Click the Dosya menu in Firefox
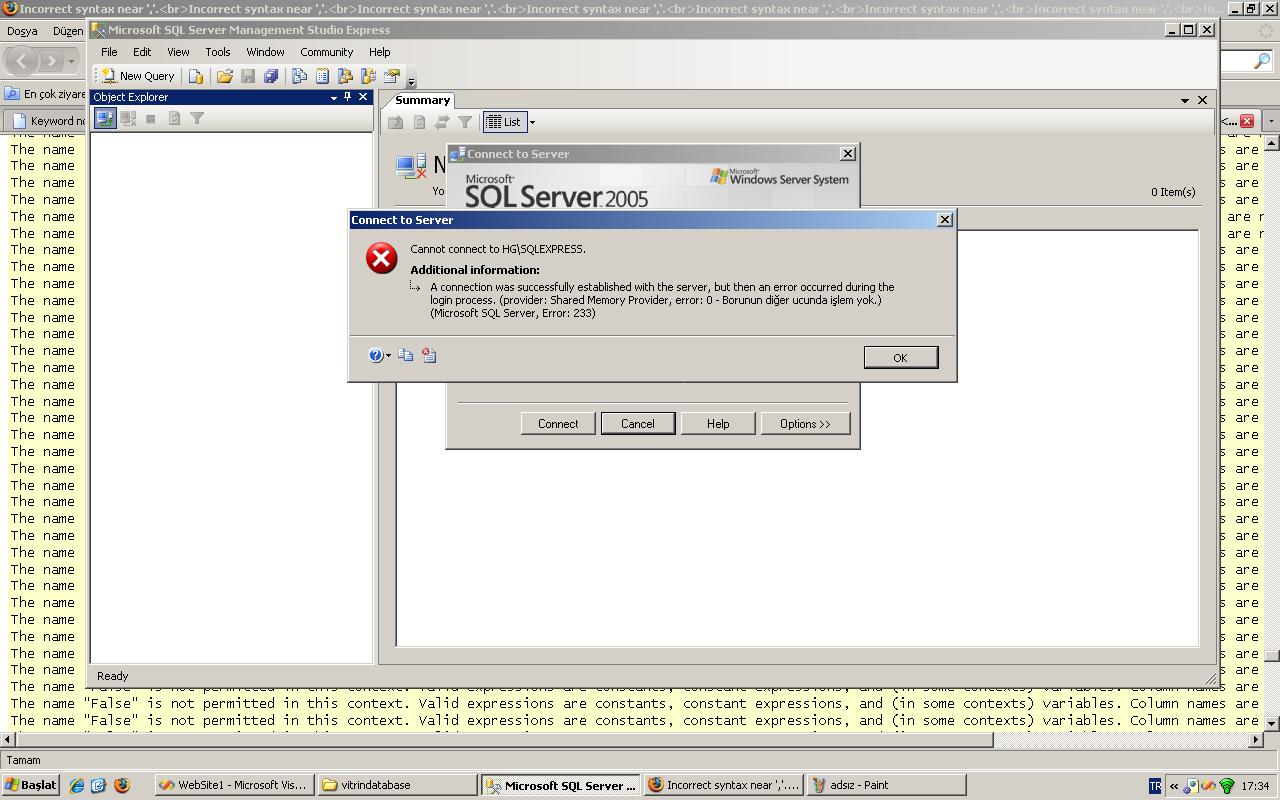This screenshot has width=1280, height=800. tap(22, 31)
